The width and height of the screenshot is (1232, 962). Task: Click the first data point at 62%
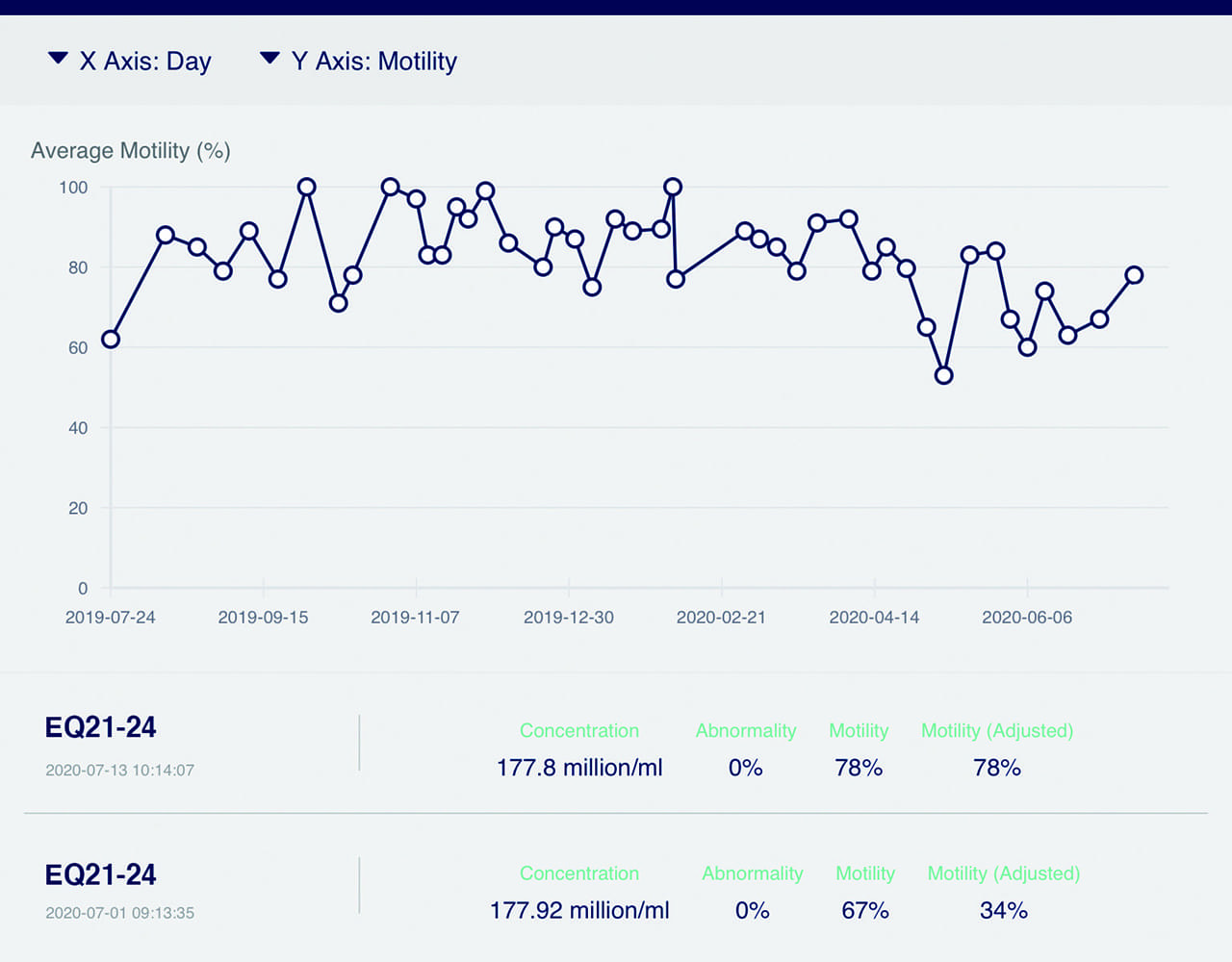pyautogui.click(x=111, y=340)
